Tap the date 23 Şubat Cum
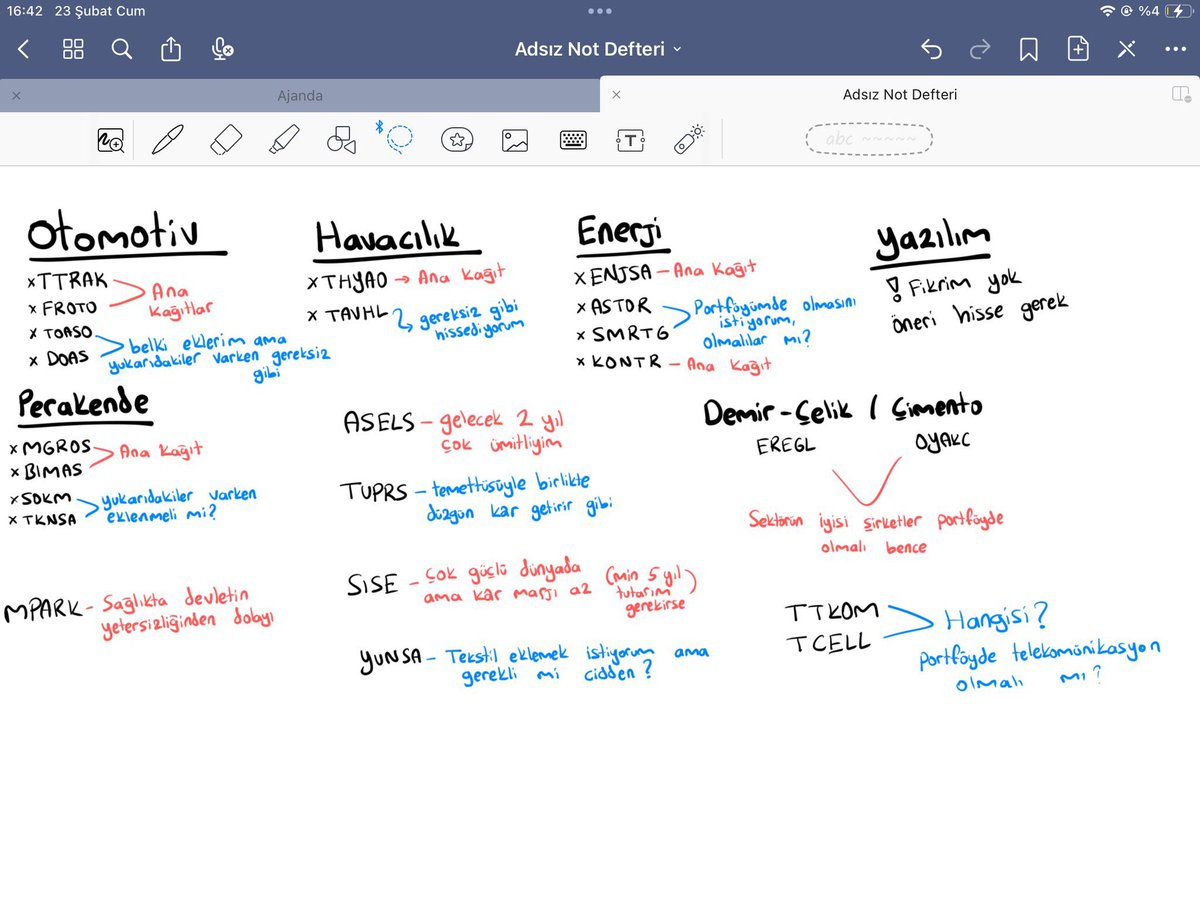 point(102,11)
